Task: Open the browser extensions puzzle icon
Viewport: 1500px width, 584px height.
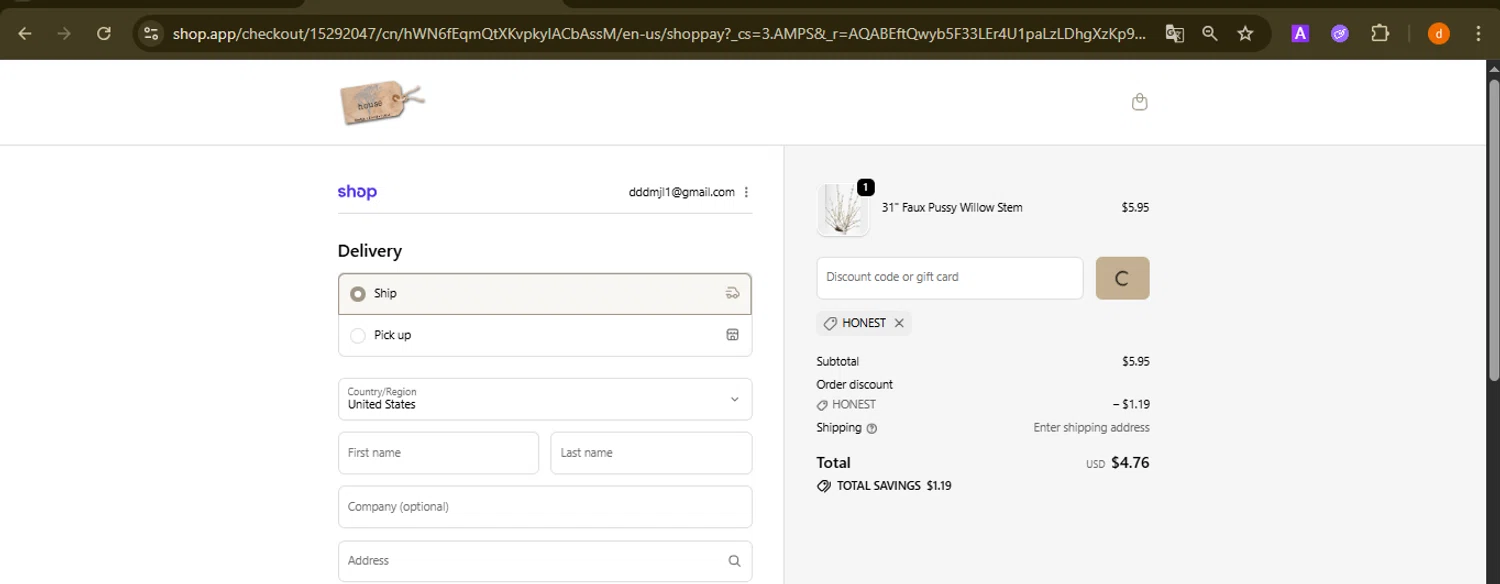Action: pyautogui.click(x=1380, y=34)
